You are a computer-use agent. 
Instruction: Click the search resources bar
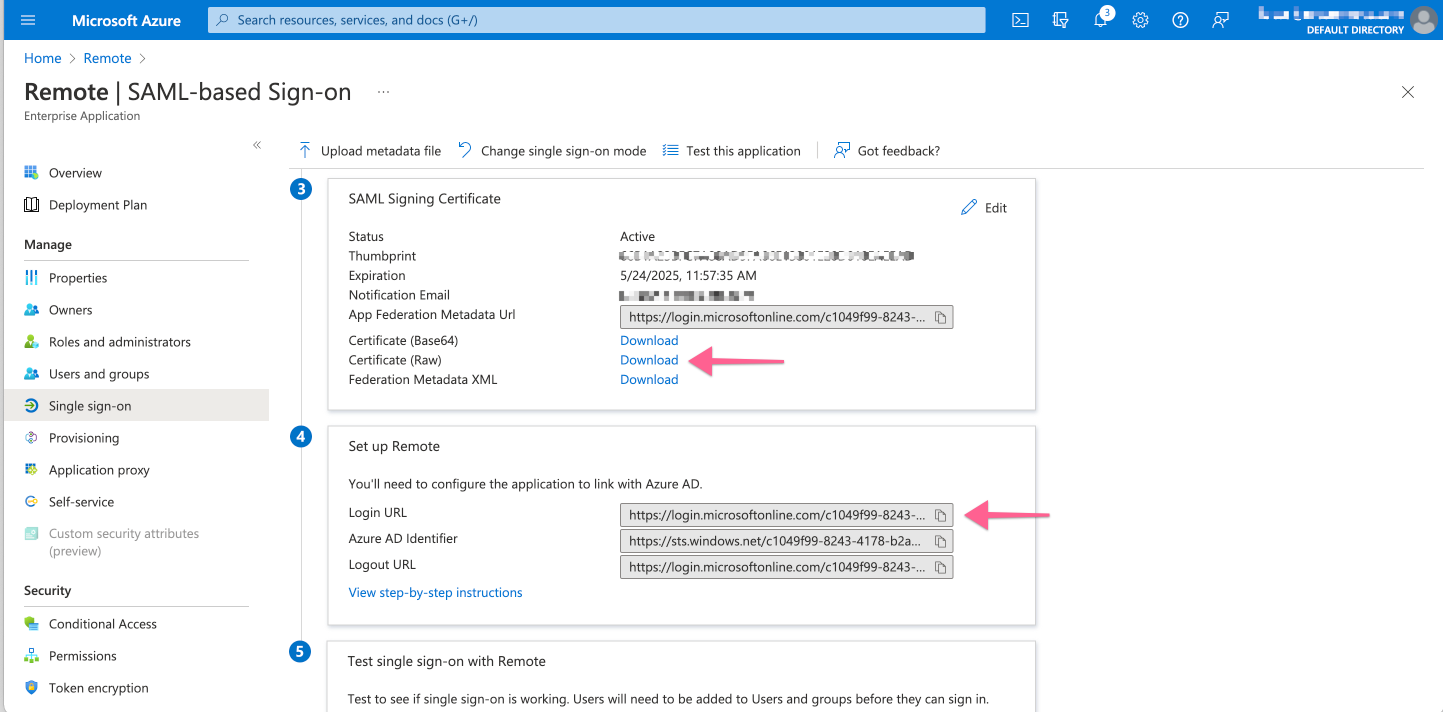coord(595,19)
